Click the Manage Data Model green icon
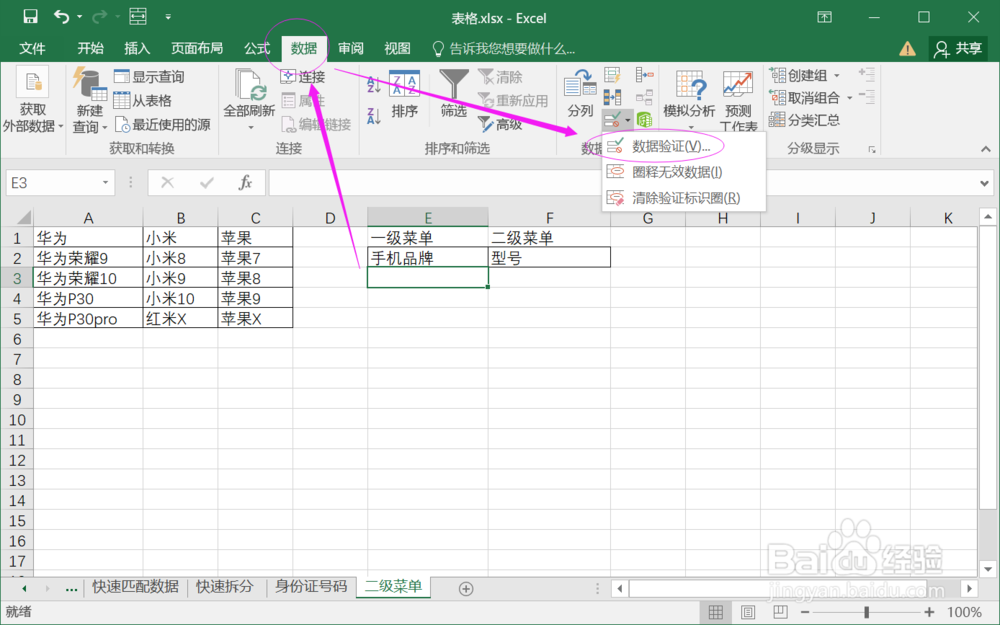This screenshot has width=1000, height=625. pos(645,119)
